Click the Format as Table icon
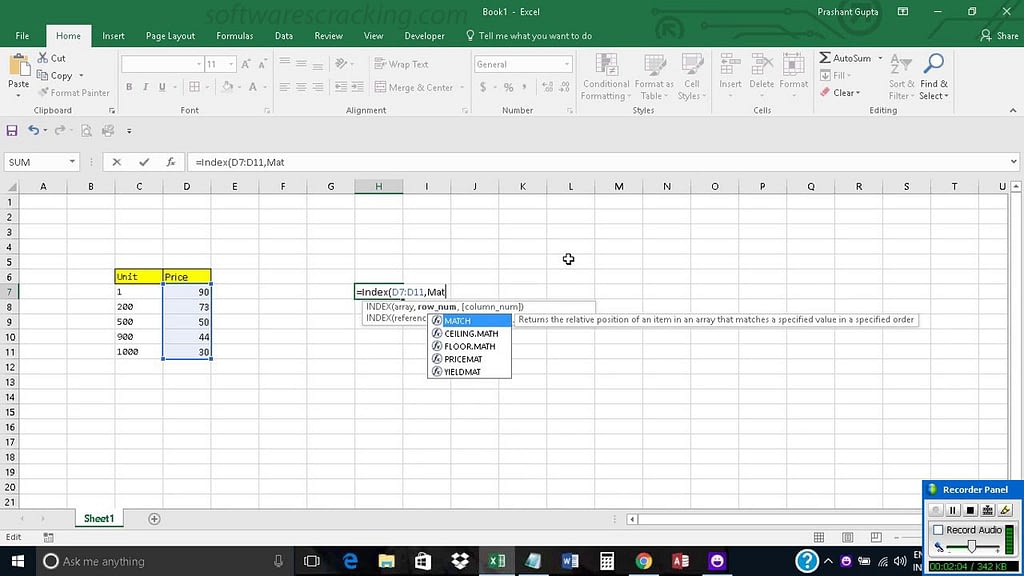This screenshot has height=576, width=1024. tap(654, 65)
